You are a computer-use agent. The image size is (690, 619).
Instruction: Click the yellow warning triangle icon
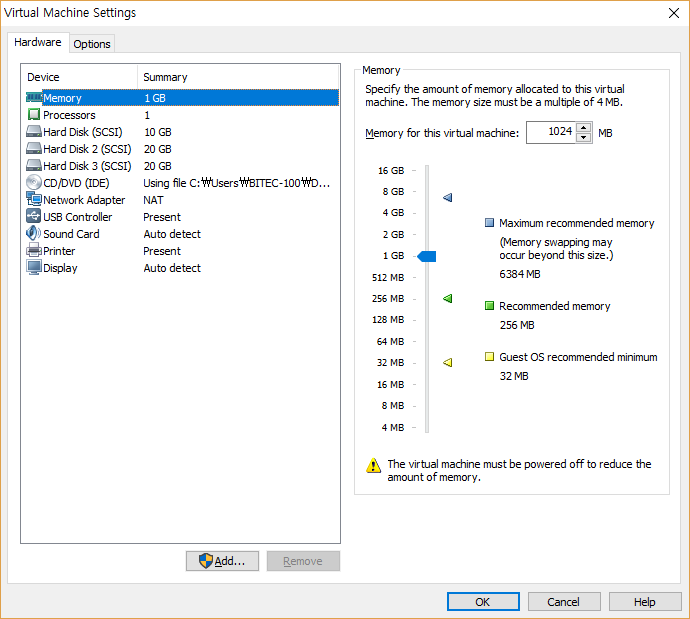click(x=374, y=465)
